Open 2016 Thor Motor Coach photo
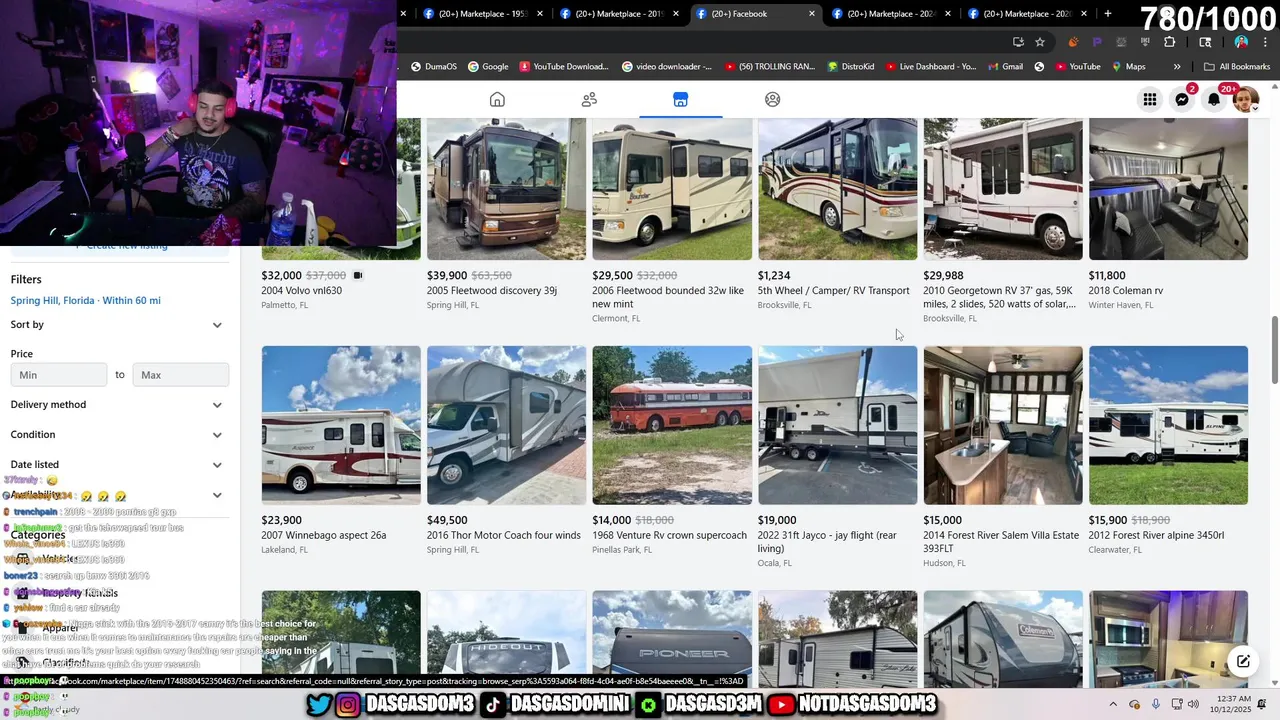 pos(506,425)
